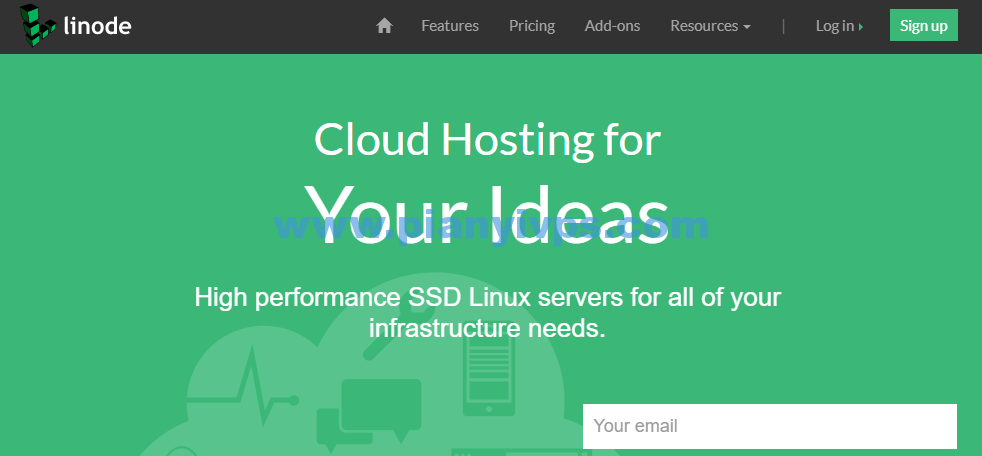This screenshot has width=982, height=456.
Task: Open the Add-ons page
Action: 612,26
